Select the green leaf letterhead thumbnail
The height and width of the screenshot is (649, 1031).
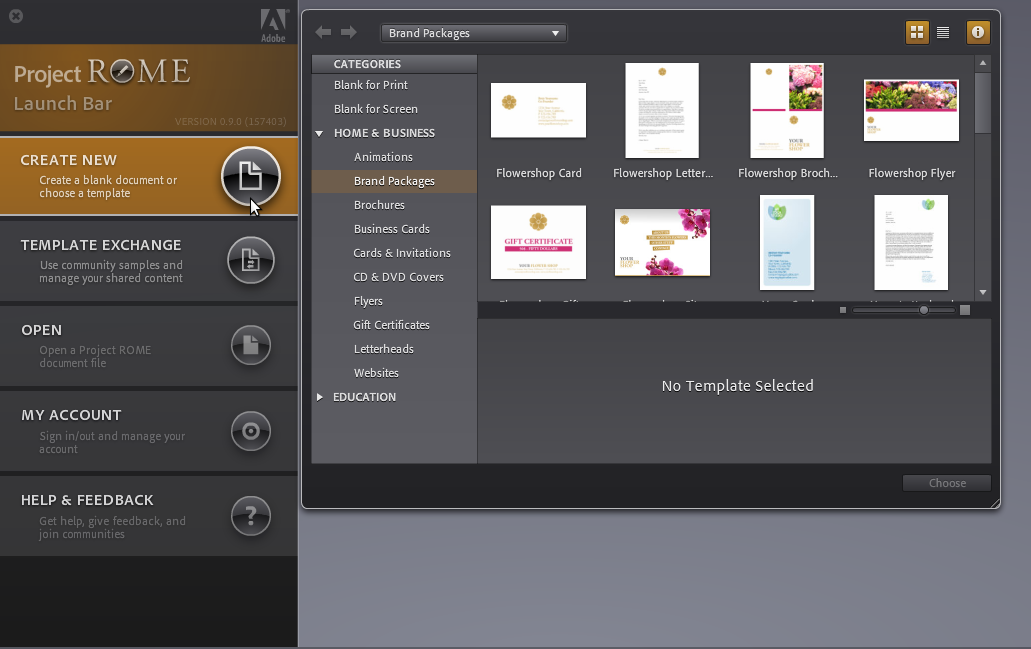(911, 242)
